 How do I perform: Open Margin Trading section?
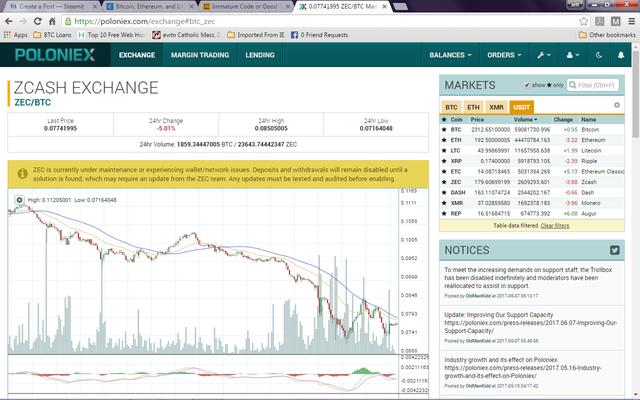coord(200,55)
